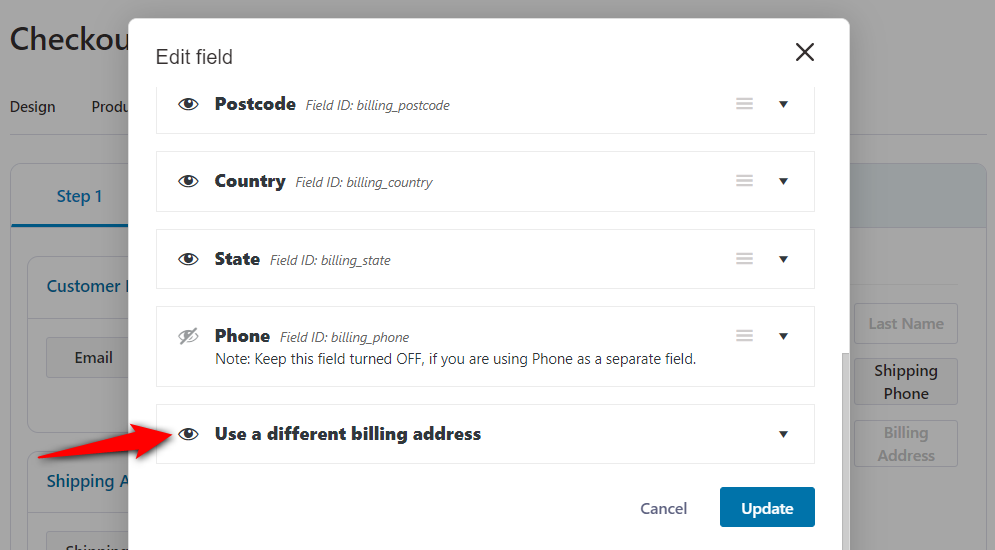Screen dimensions: 995x550
Task: Click the dialog's vertical scrollbar
Action: click(x=844, y=451)
